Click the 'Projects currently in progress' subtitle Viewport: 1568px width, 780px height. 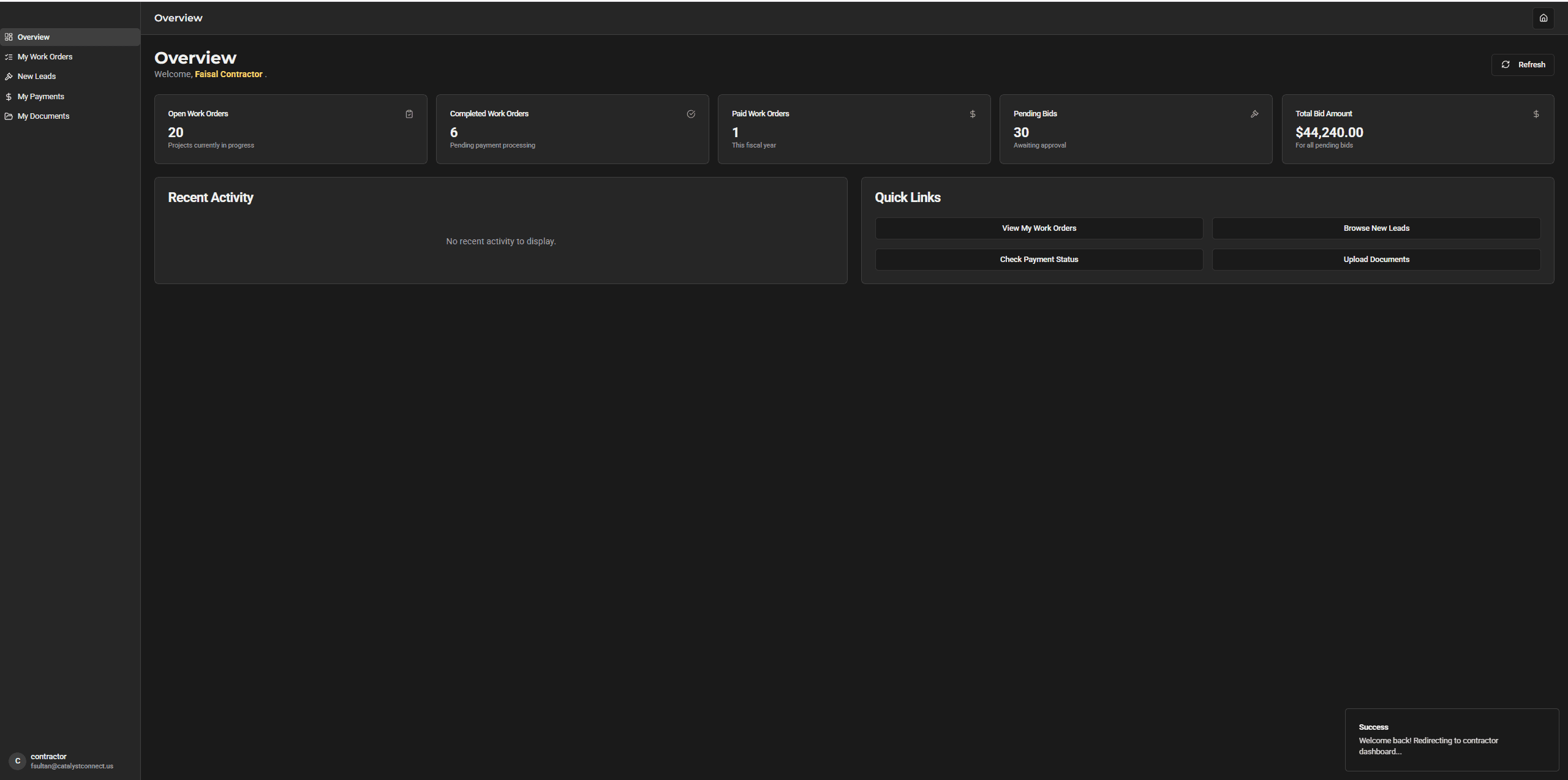click(x=211, y=146)
